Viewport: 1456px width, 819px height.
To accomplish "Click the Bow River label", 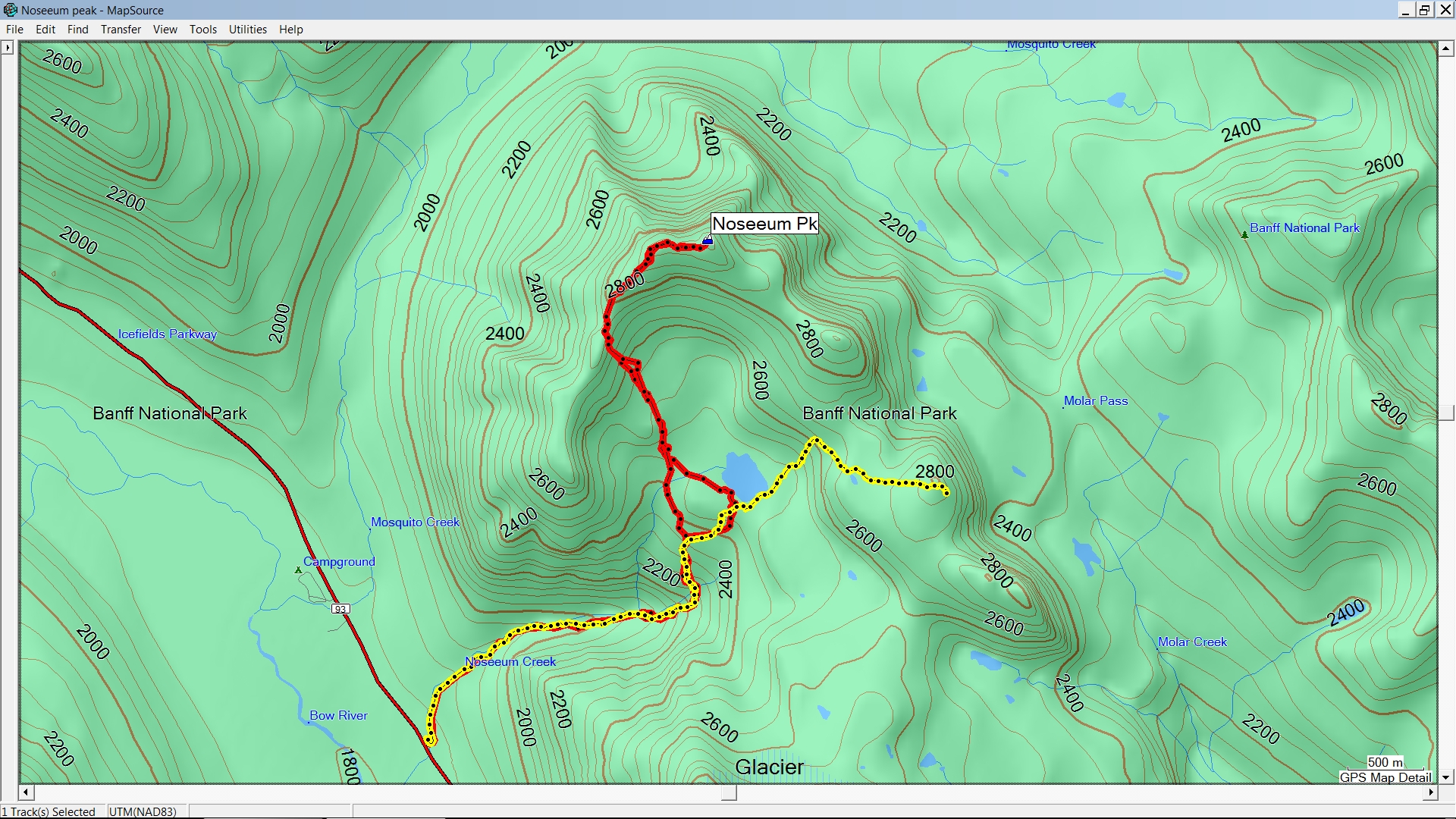I will (x=338, y=716).
